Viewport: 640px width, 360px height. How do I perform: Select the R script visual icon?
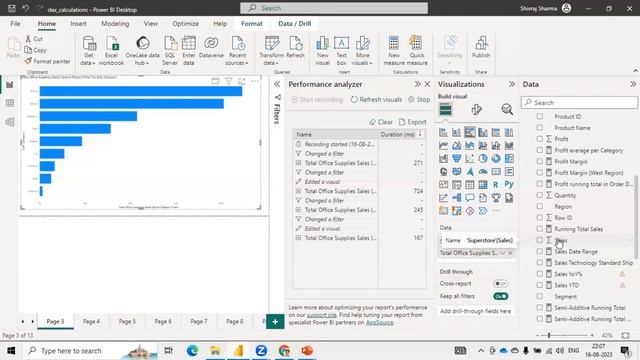click(x=496, y=184)
